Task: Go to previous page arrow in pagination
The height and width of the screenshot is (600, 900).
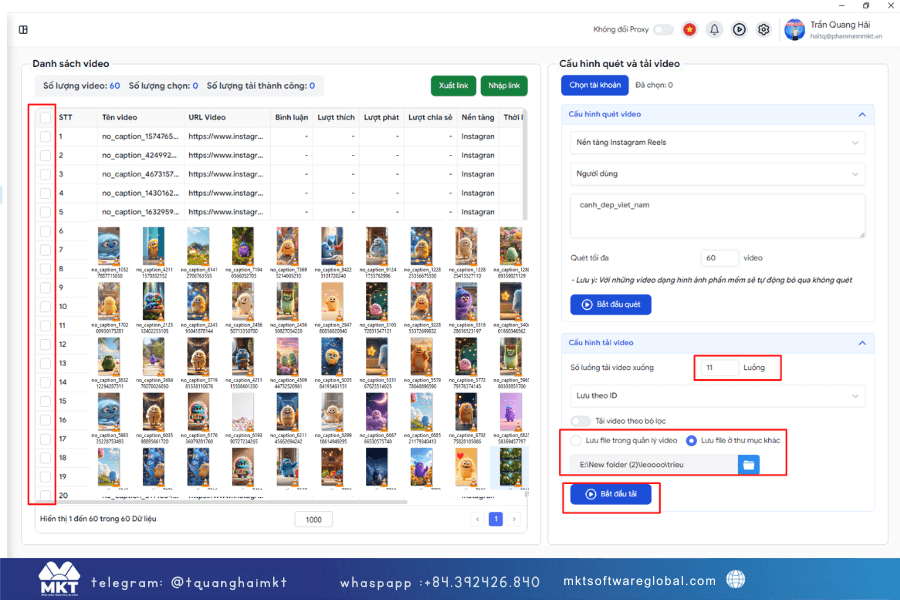Action: 478,519
